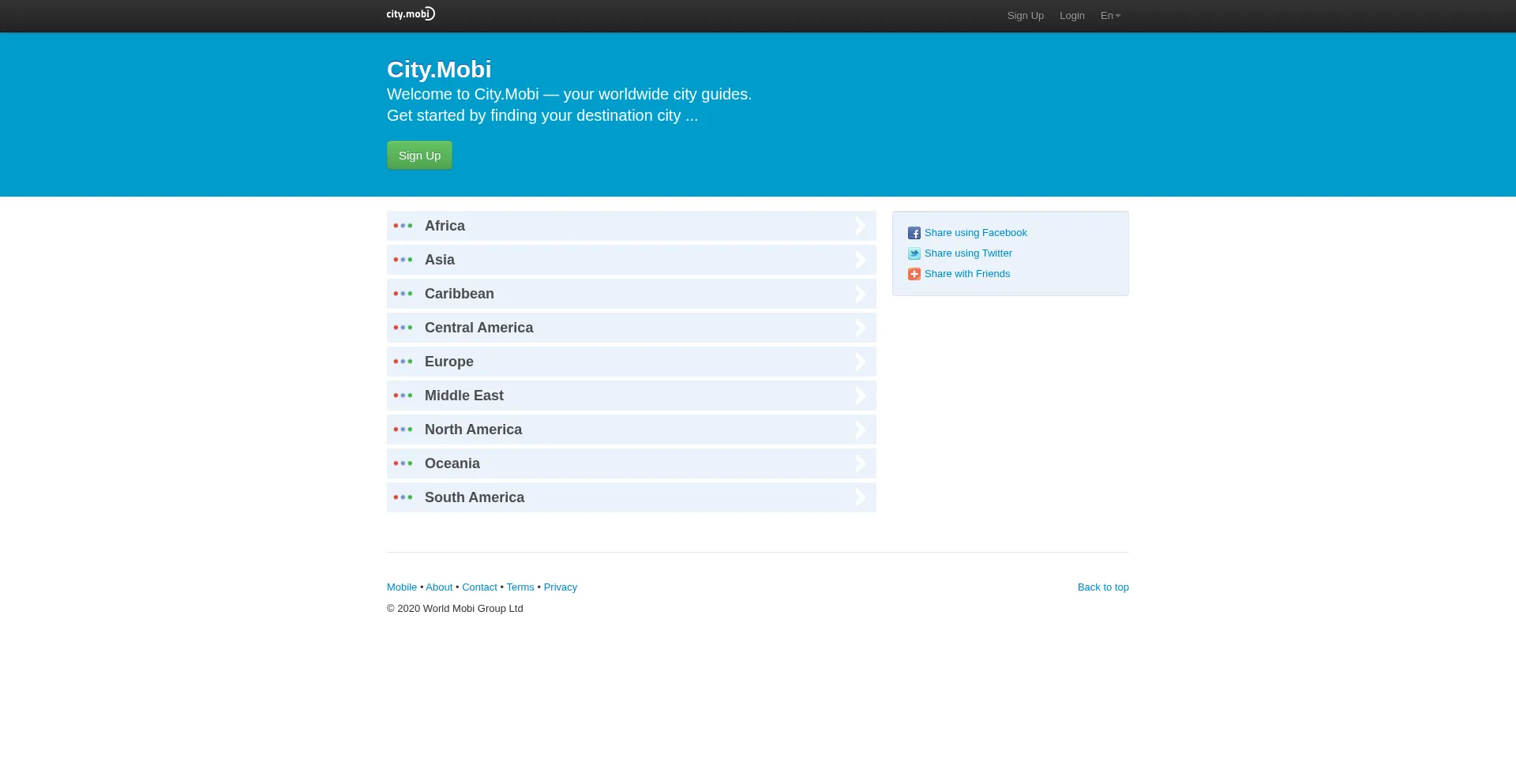
Task: Expand the Caribbean row chevron arrow
Action: 861,294
